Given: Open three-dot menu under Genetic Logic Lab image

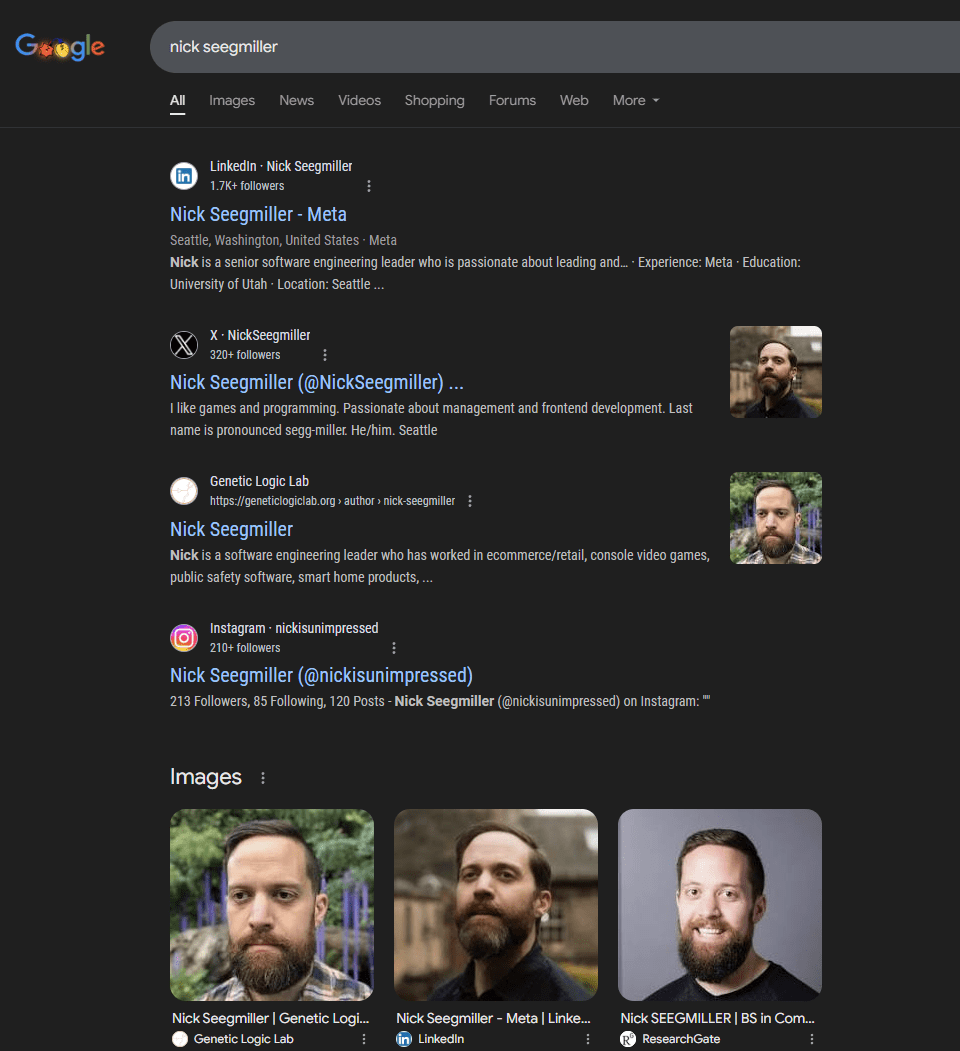Looking at the screenshot, I should point(364,1039).
